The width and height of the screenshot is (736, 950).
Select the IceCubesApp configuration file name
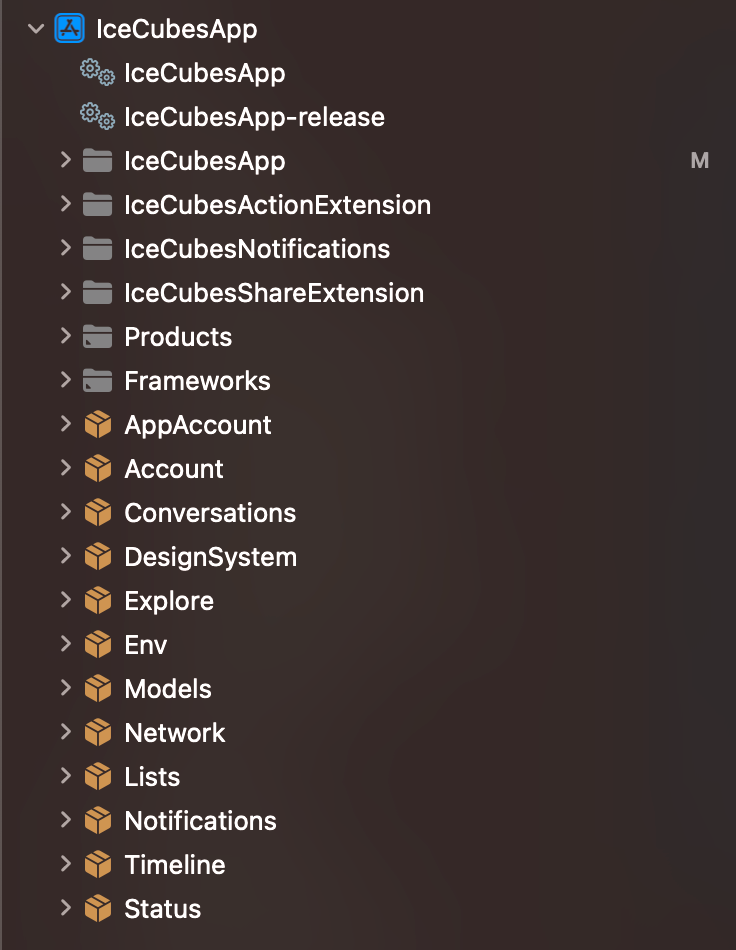coord(205,74)
